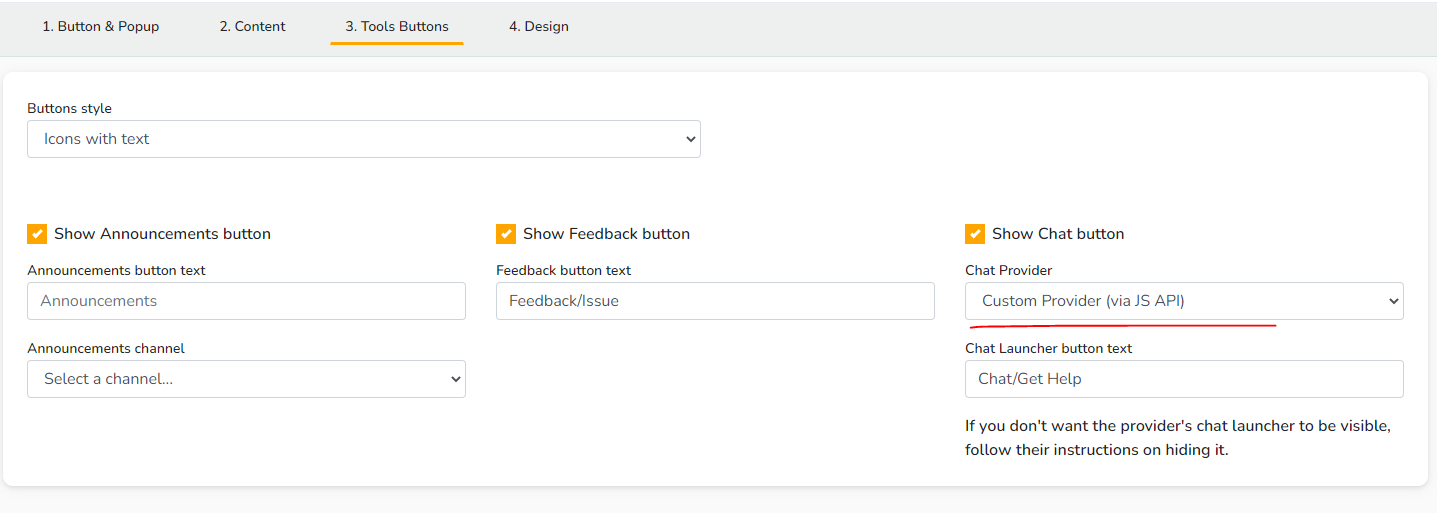This screenshot has height=513, width=1437.
Task: Go to the Design tab
Action: click(538, 27)
